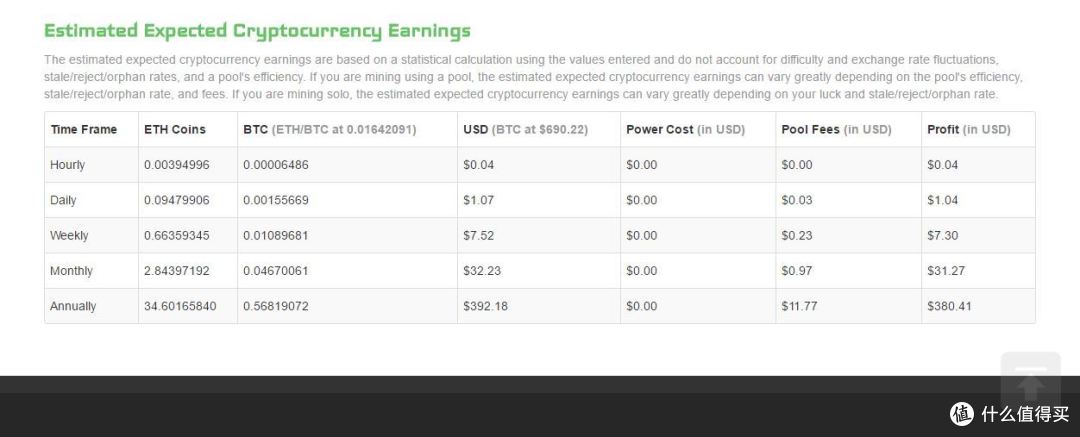Click the Pool Fees column header
Image resolution: width=1080 pixels, height=437 pixels.
836,130
